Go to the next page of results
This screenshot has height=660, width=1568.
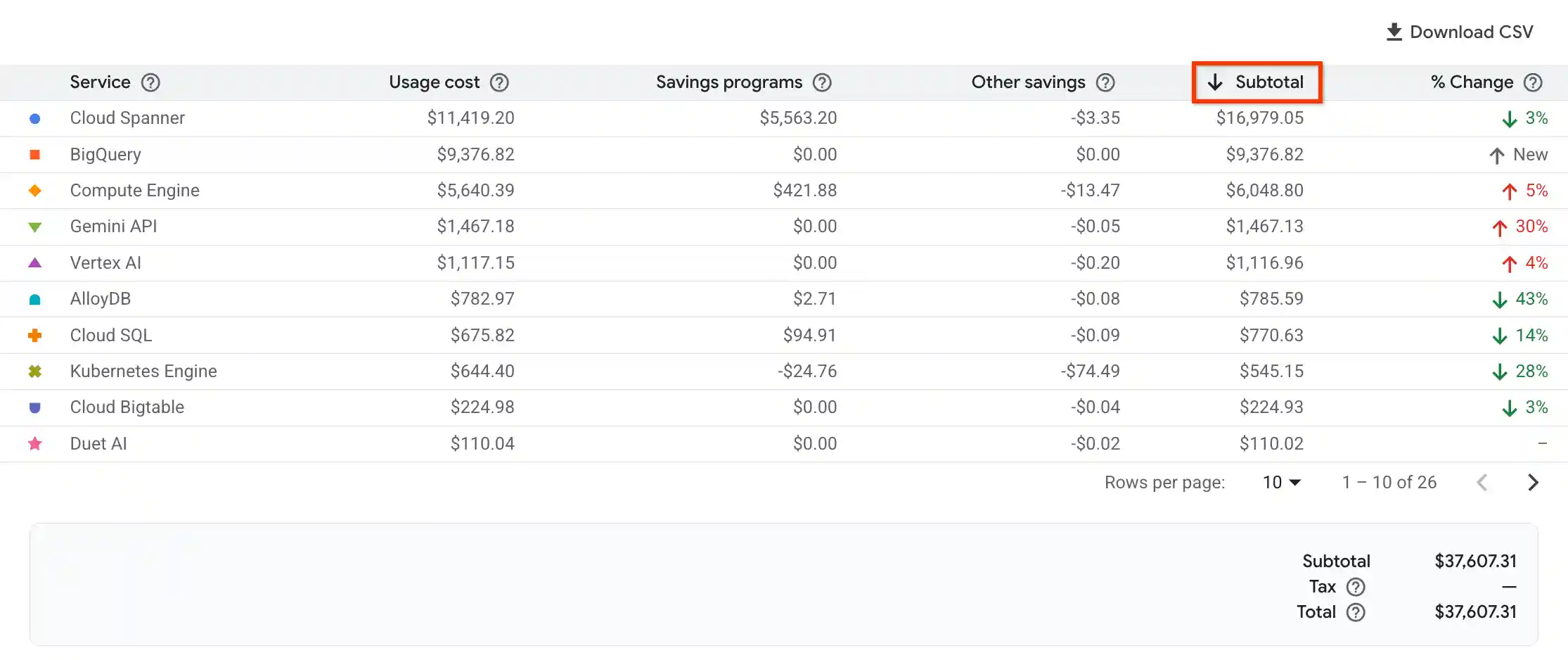[1534, 482]
